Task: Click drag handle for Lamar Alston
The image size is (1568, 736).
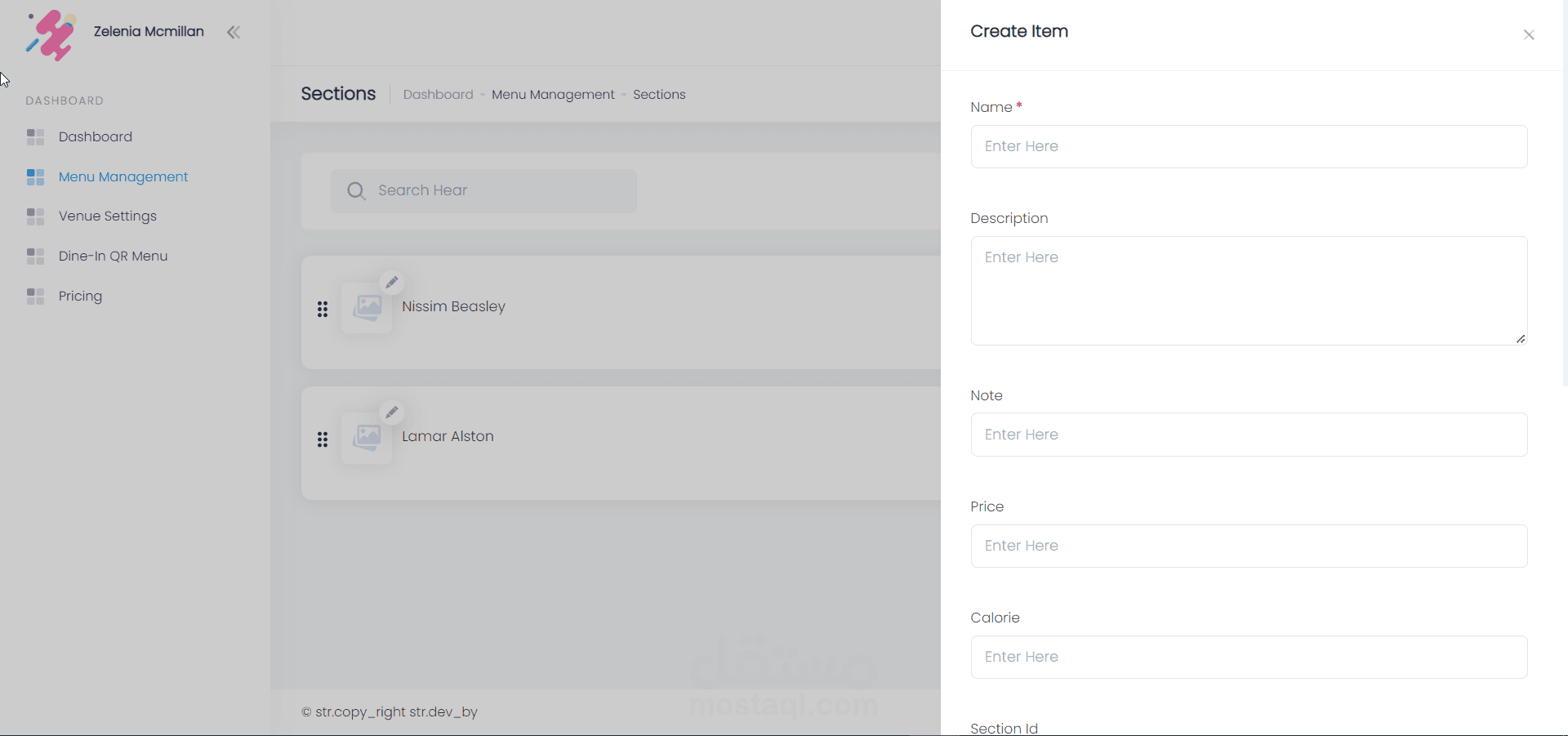Action: 323,439
